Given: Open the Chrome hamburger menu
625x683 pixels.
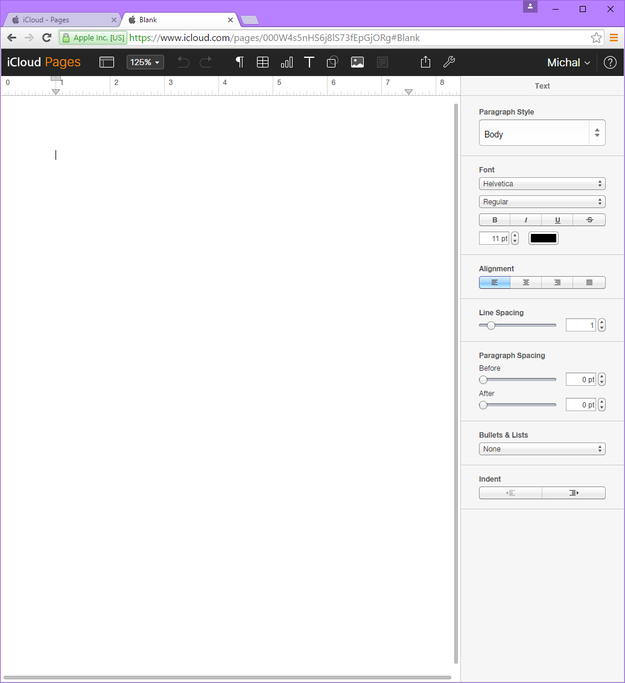Looking at the screenshot, I should [614, 38].
